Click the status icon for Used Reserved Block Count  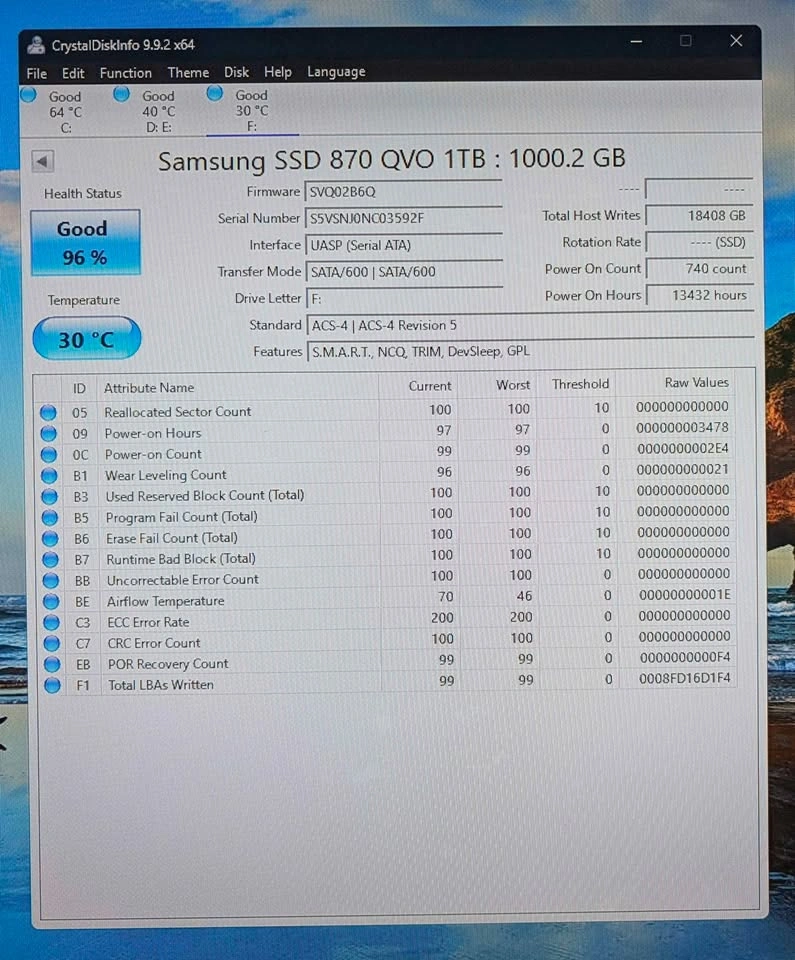[50, 497]
